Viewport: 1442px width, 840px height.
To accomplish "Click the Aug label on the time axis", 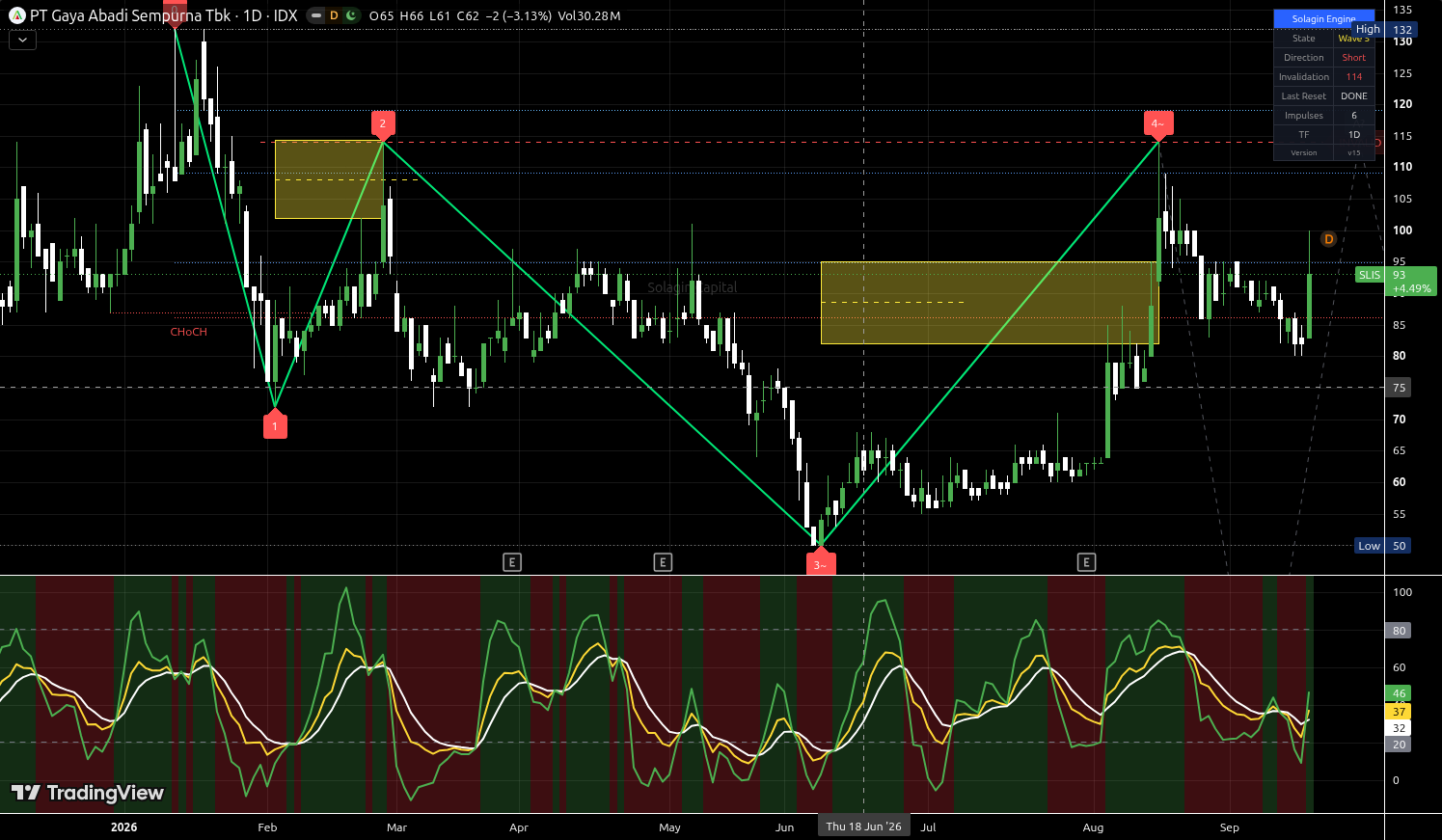I will pyautogui.click(x=1093, y=827).
